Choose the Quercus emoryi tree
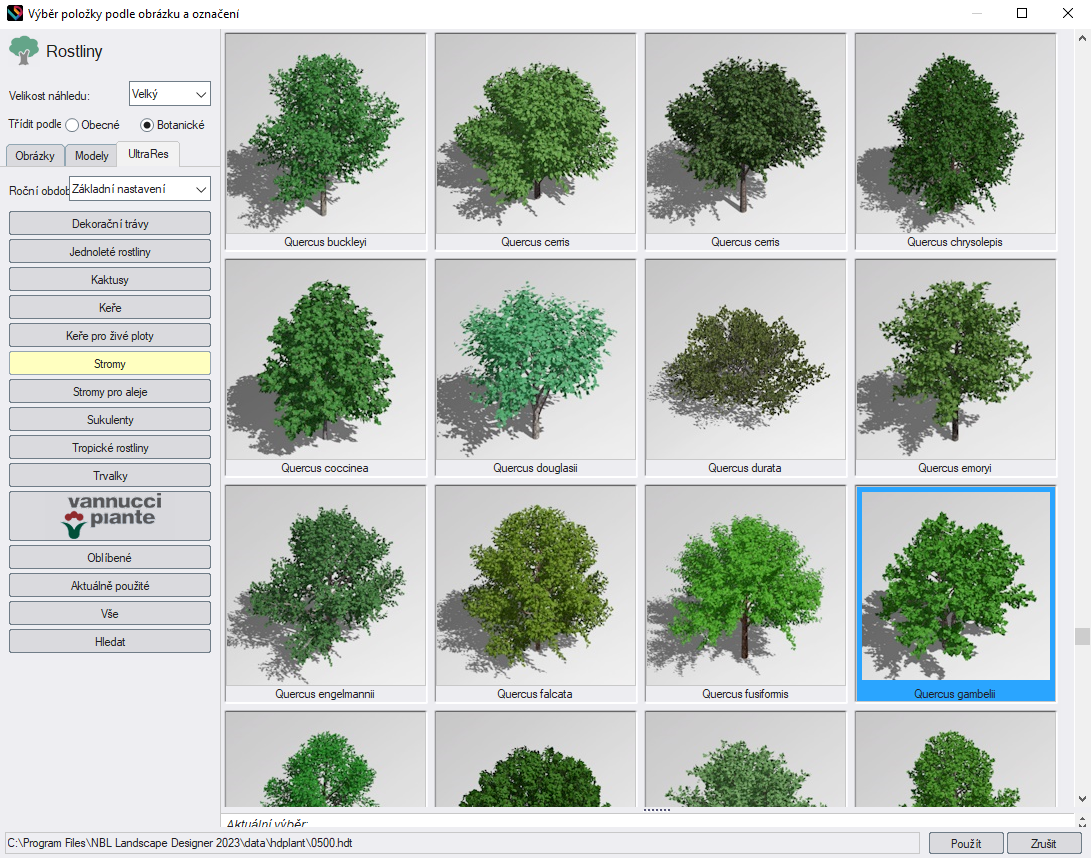Viewport: 1091px width, 858px height. [x=955, y=367]
